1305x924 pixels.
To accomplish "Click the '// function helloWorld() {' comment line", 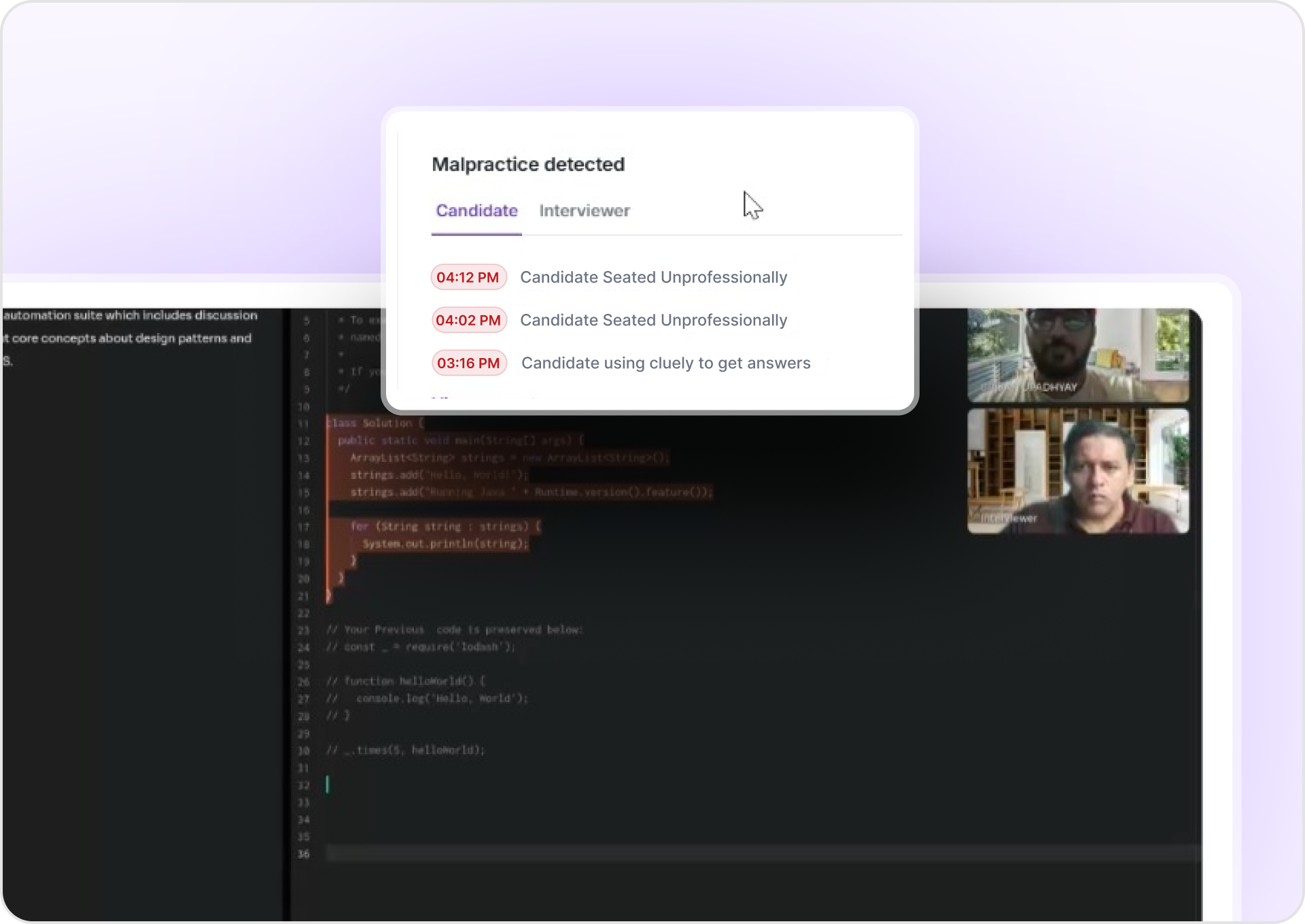I will coord(406,681).
